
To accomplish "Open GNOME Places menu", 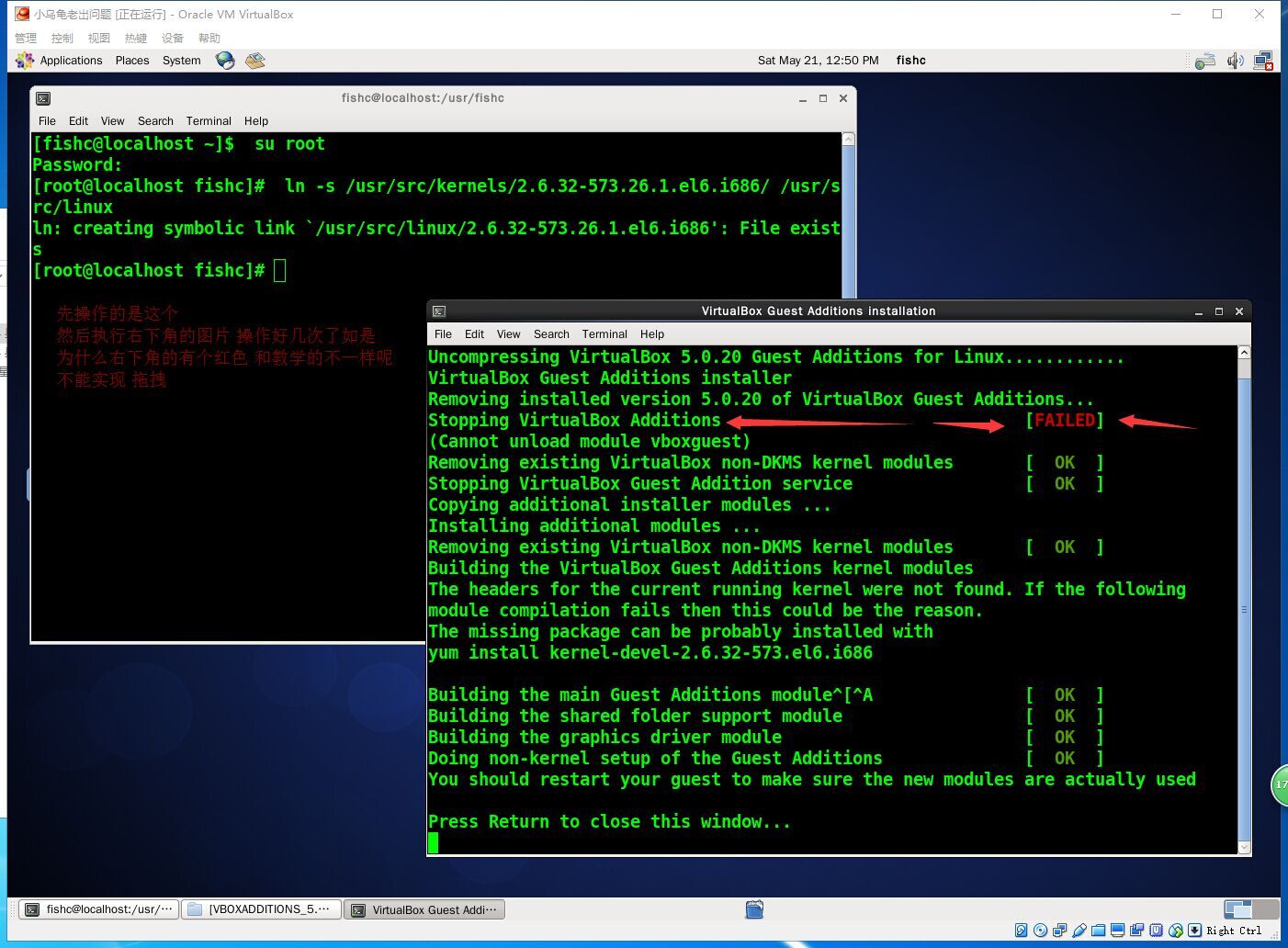I will pos(132,61).
